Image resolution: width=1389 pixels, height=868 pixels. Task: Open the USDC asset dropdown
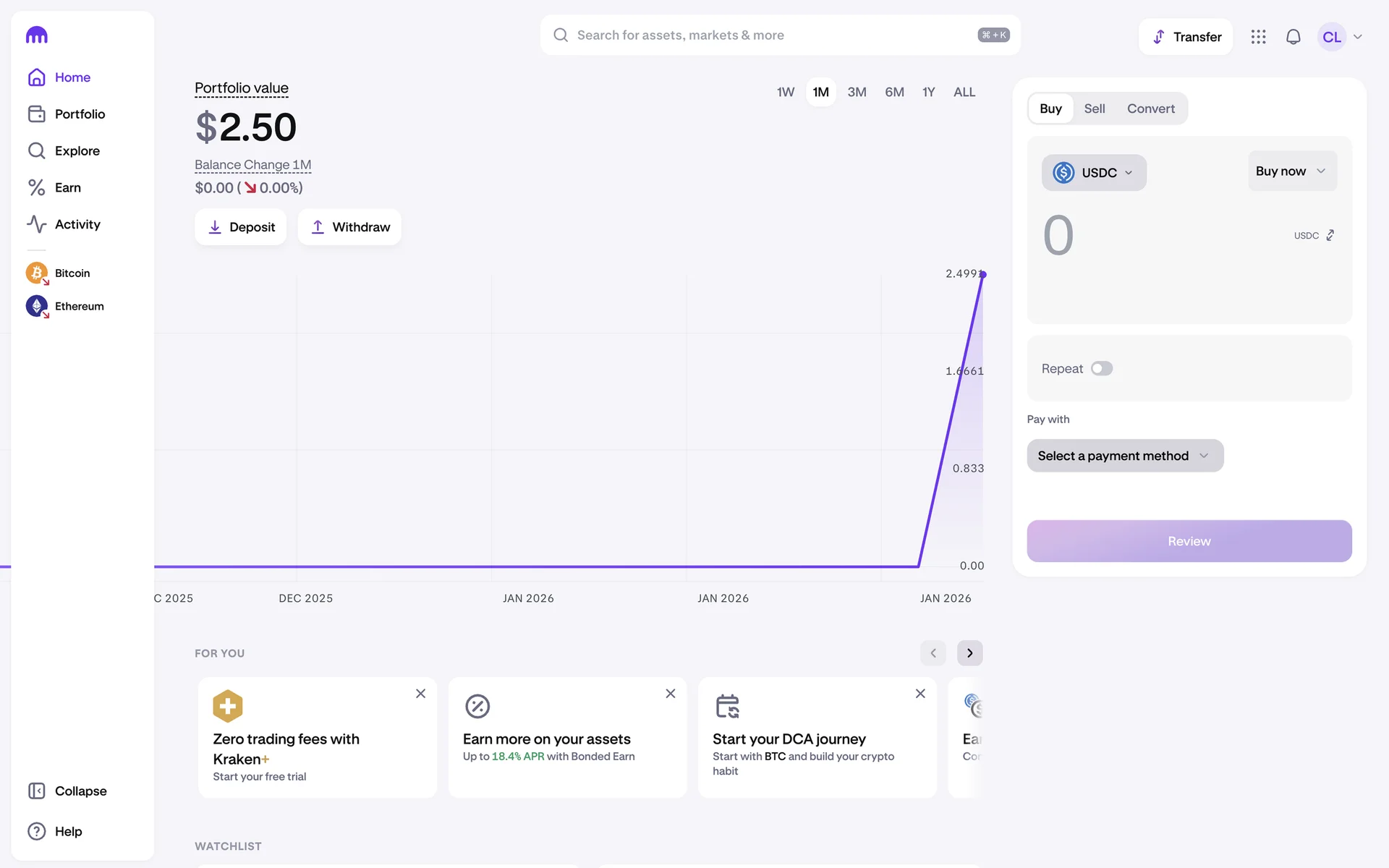(x=1093, y=173)
